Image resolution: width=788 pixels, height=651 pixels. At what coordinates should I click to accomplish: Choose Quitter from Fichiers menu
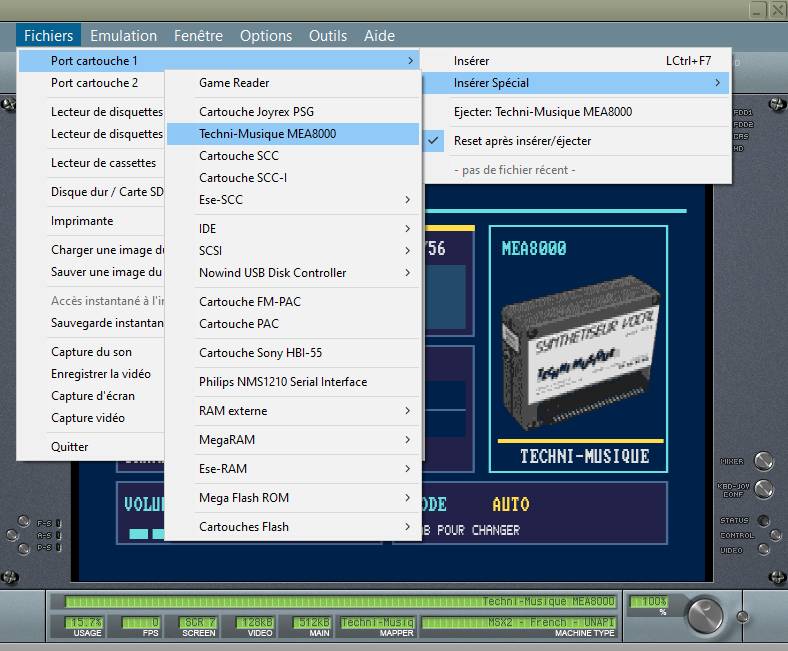point(91,447)
